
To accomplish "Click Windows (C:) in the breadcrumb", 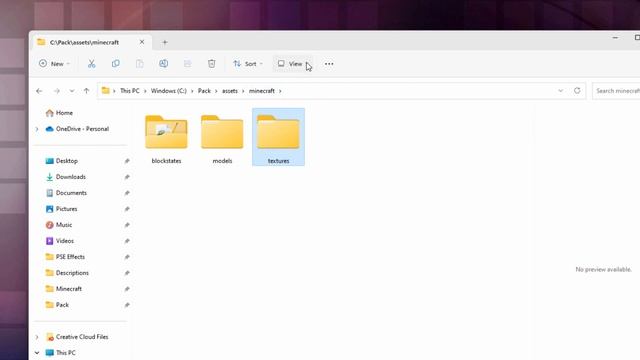I will click(169, 91).
